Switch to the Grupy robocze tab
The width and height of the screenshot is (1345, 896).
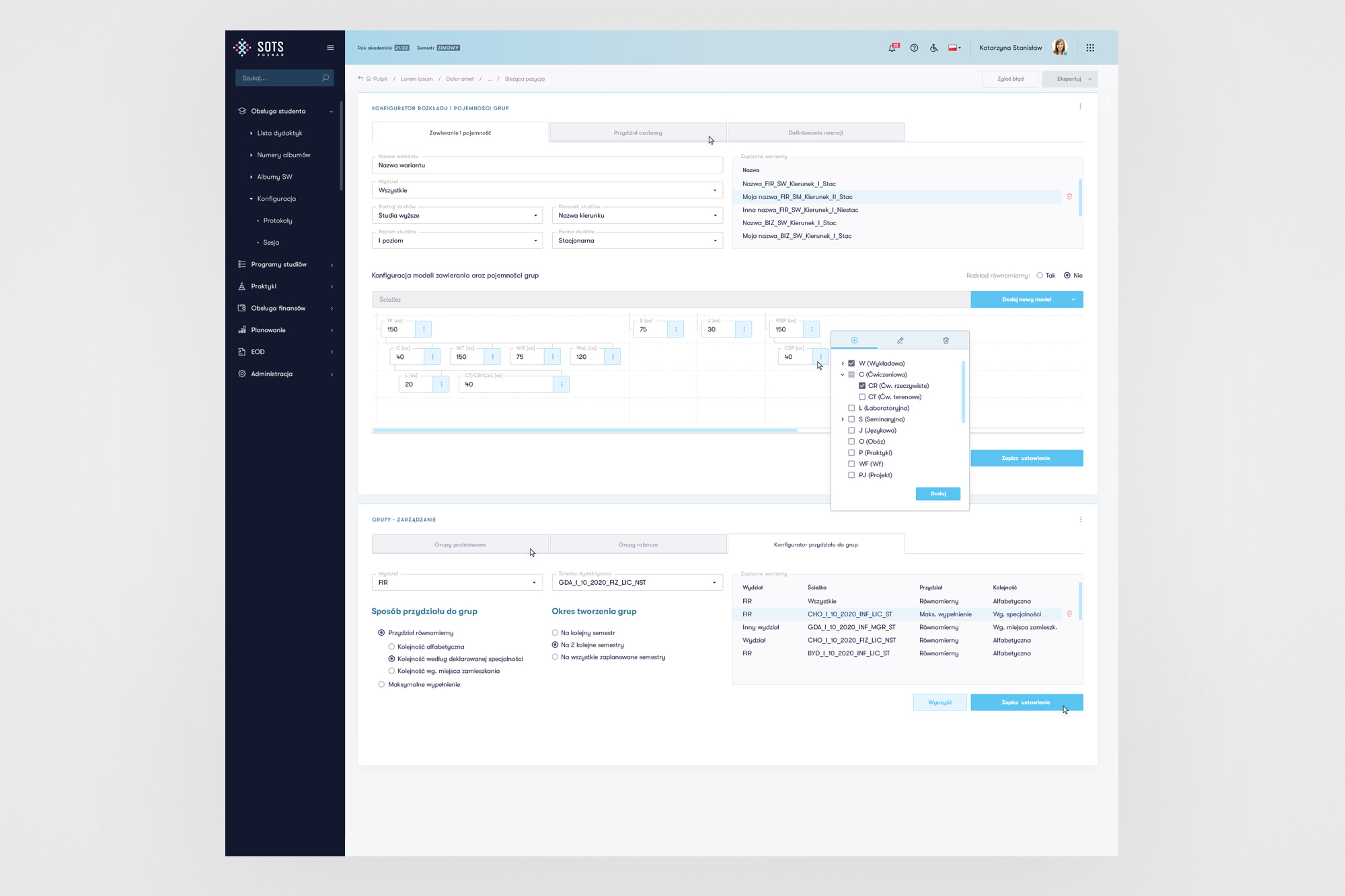click(x=638, y=544)
